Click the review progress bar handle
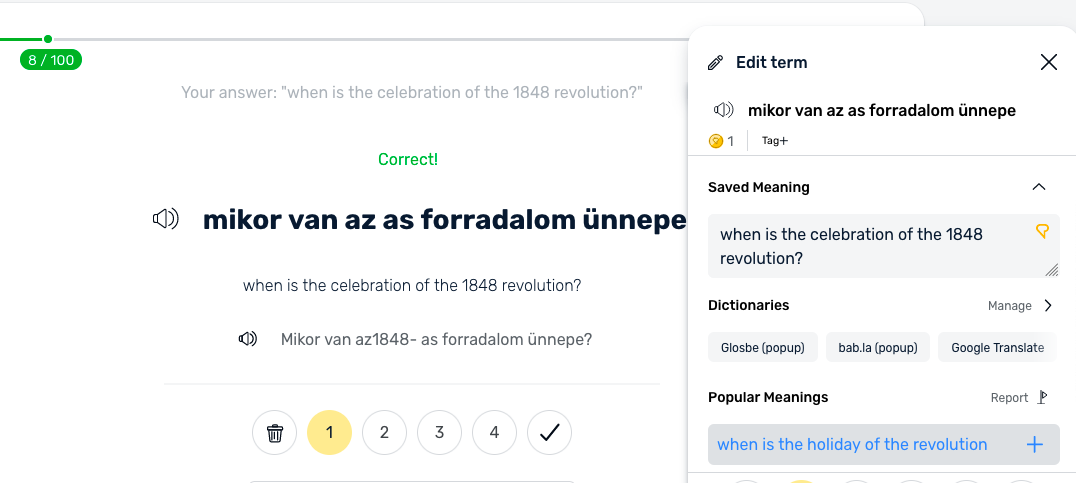1076x483 pixels. coord(47,39)
